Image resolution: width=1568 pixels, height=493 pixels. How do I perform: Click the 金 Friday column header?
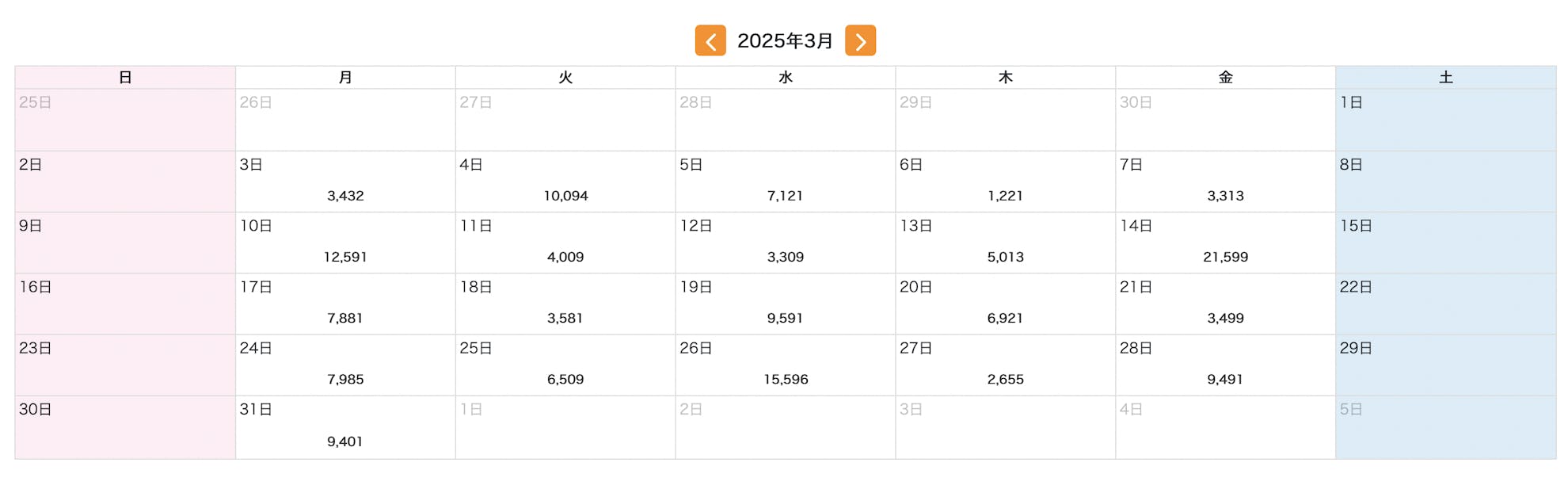click(x=1225, y=78)
